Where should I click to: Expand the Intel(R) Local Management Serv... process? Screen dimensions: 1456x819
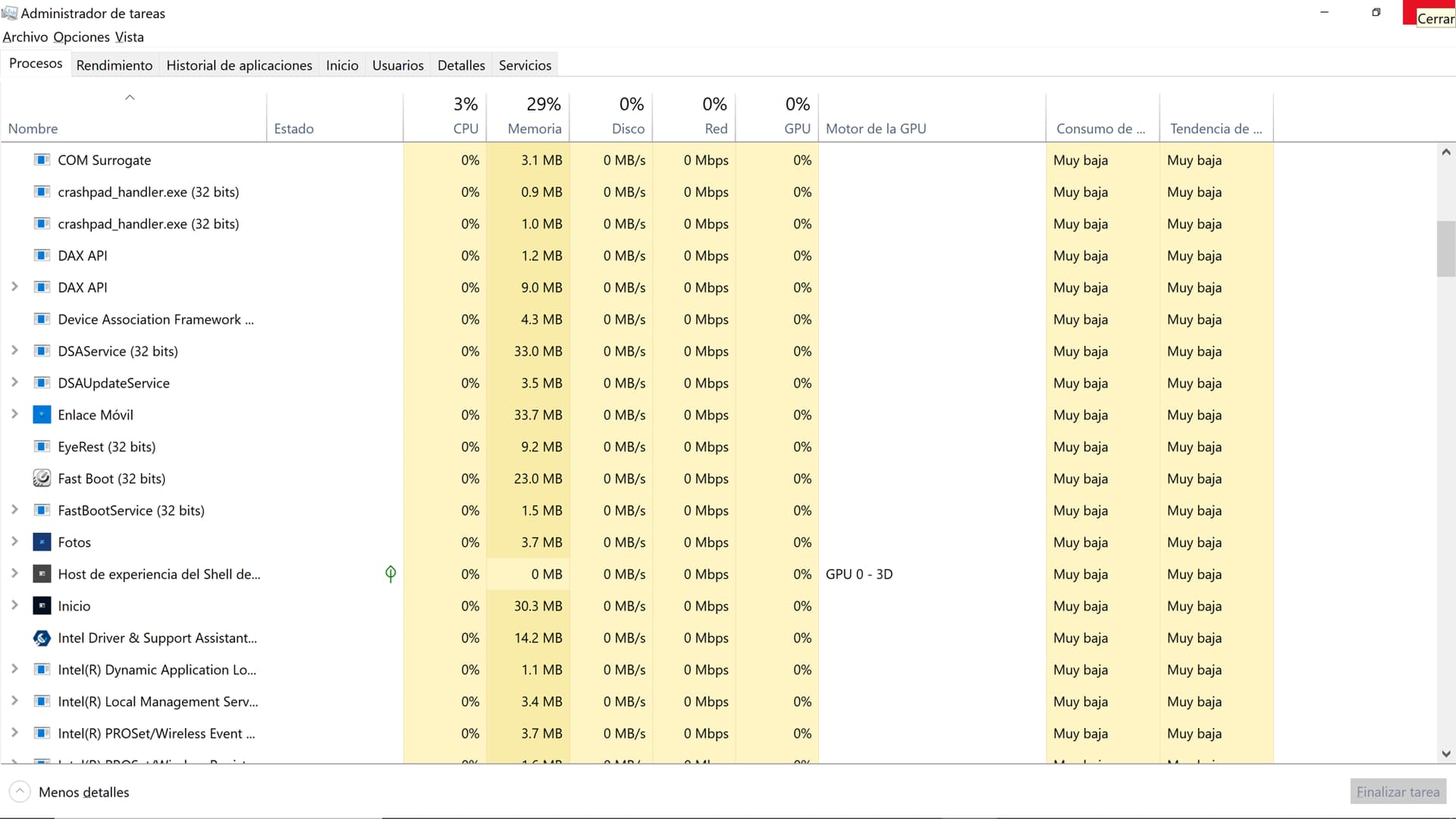point(14,701)
